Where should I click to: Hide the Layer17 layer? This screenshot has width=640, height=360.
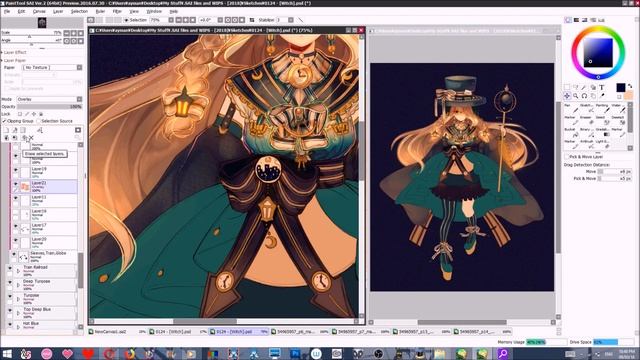coord(16,226)
